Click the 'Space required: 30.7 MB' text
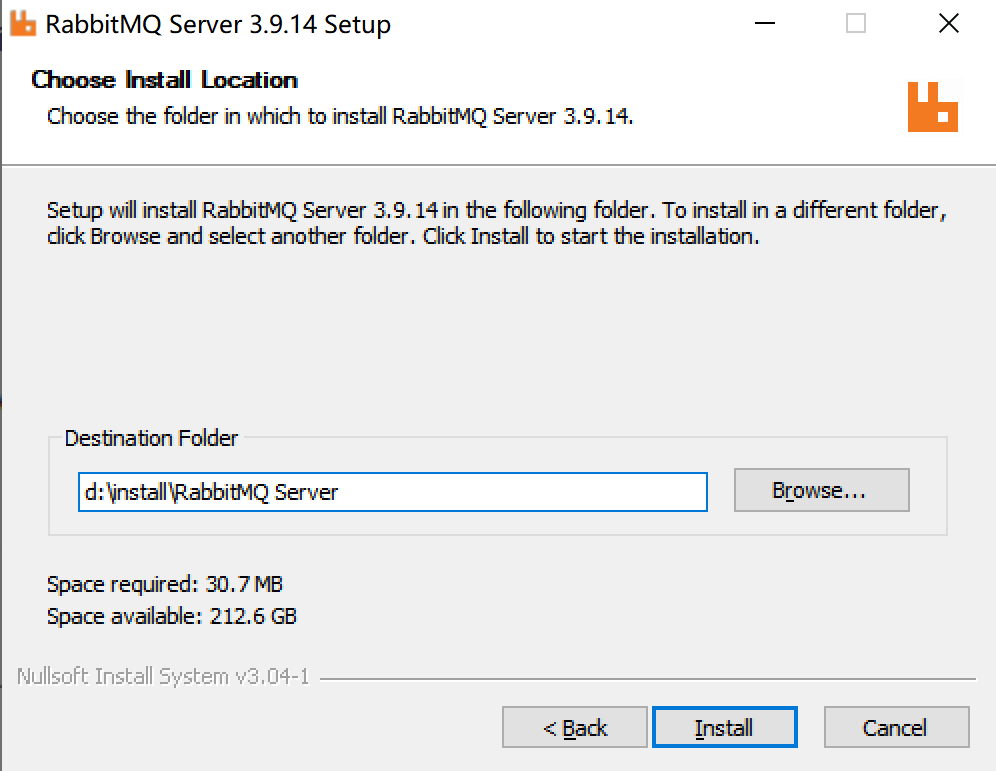The height and width of the screenshot is (771, 996). [x=165, y=584]
